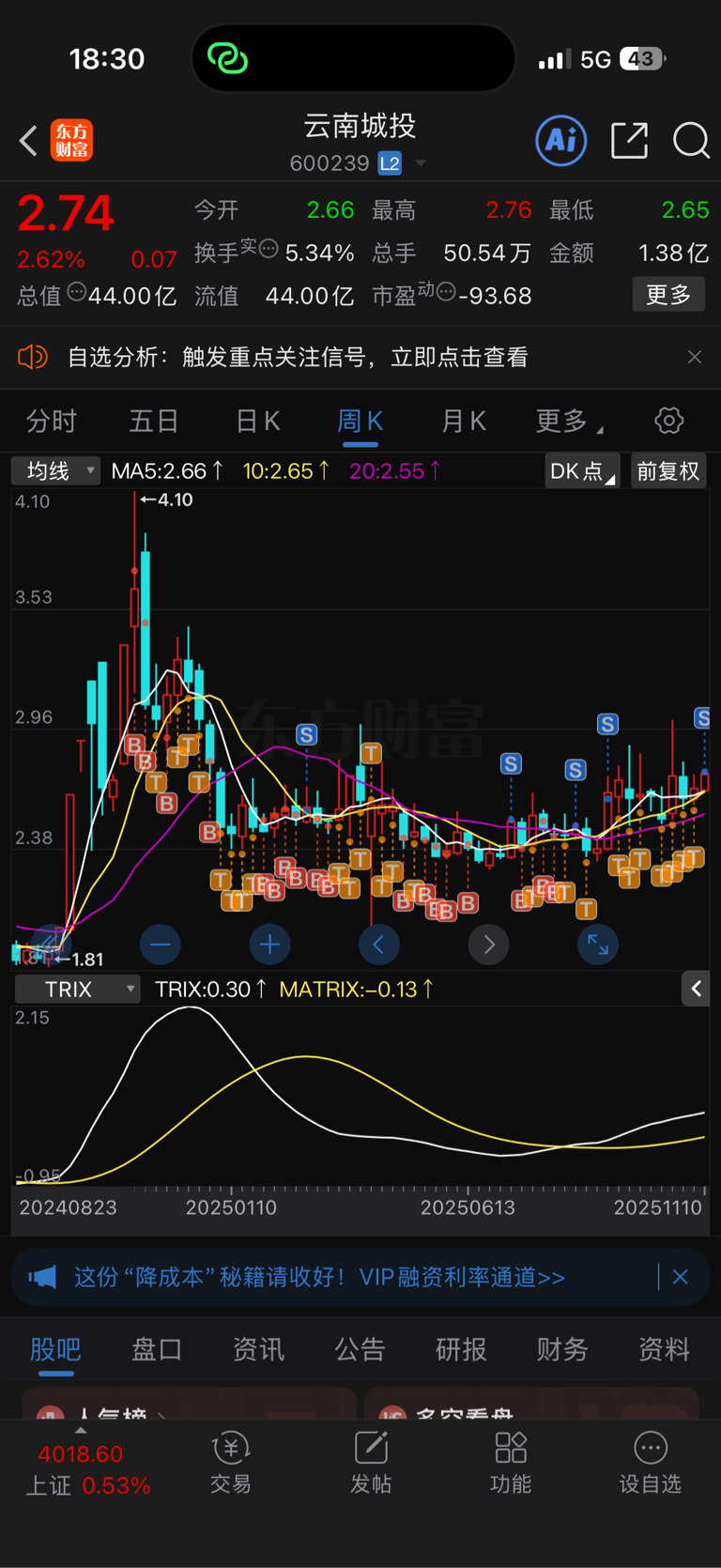
Task: Move chart left with arrow button
Action: [x=379, y=945]
